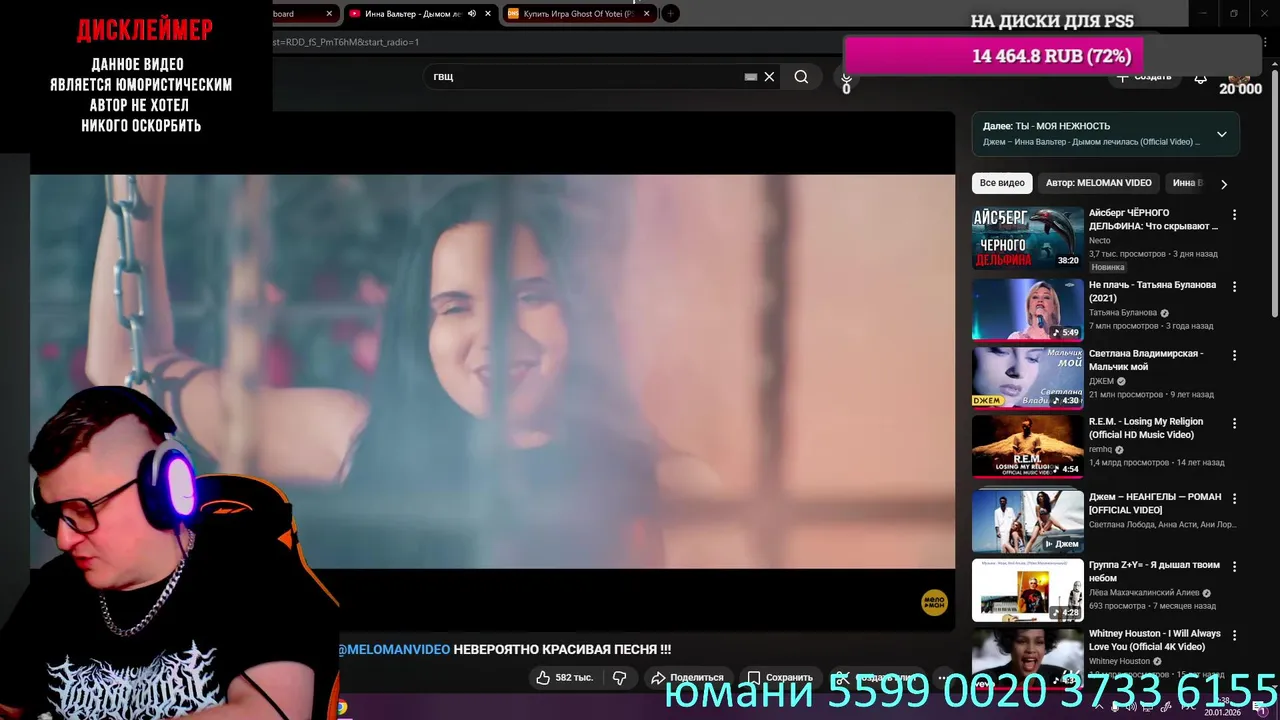Expand the Далее playlist panel chevron
The height and width of the screenshot is (720, 1280).
coord(1221,134)
